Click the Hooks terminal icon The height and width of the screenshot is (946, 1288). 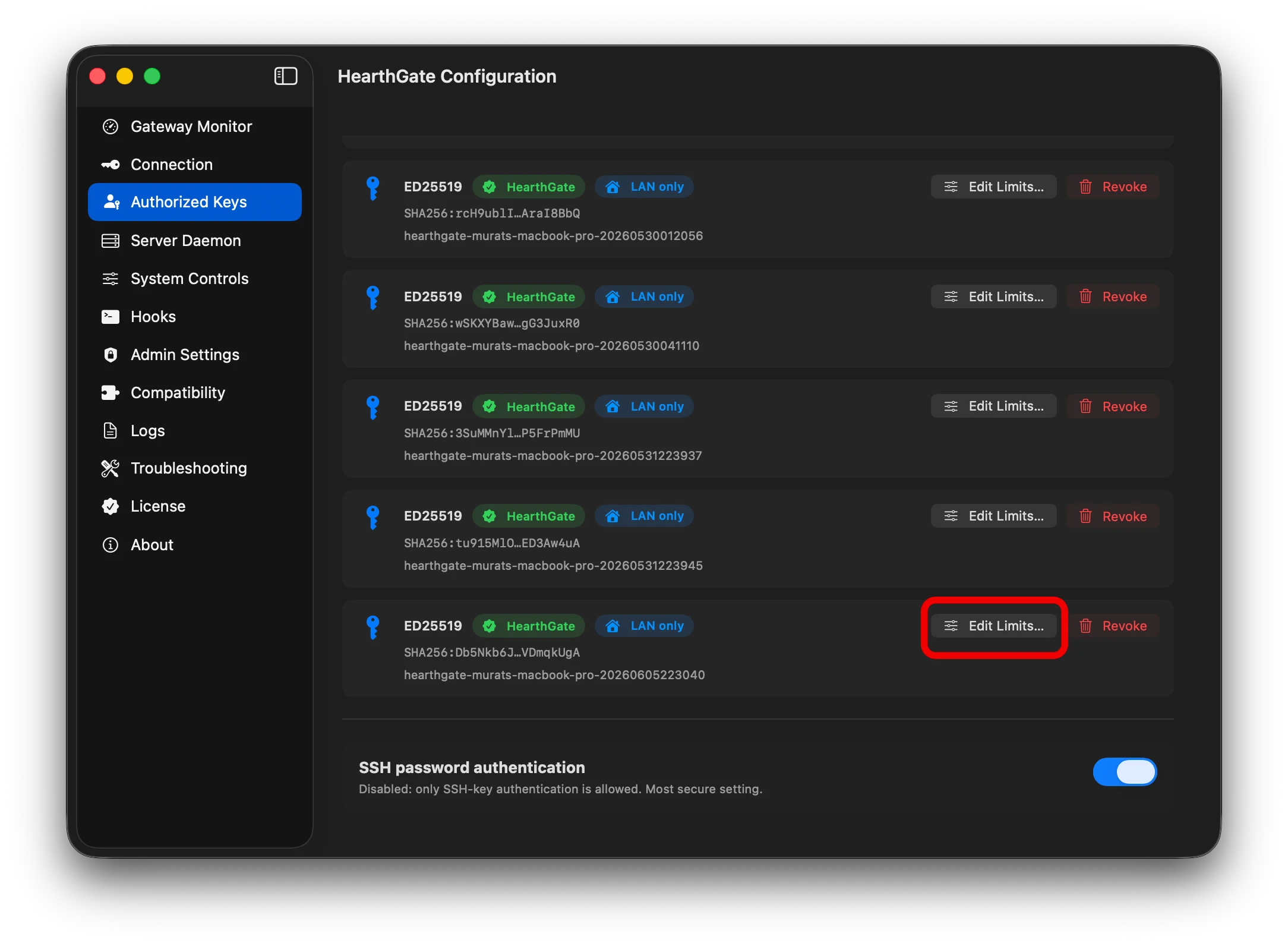tap(111, 317)
